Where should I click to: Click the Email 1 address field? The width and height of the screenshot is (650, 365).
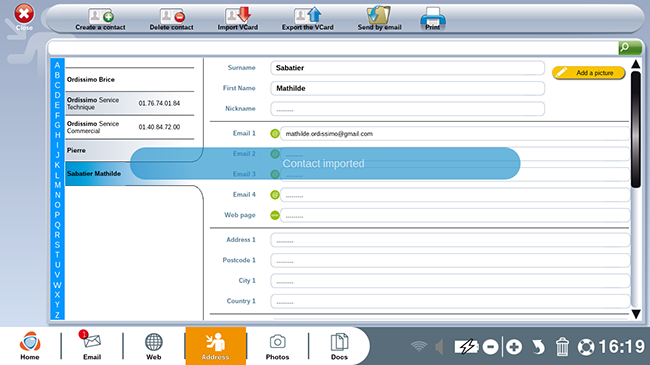[455, 134]
